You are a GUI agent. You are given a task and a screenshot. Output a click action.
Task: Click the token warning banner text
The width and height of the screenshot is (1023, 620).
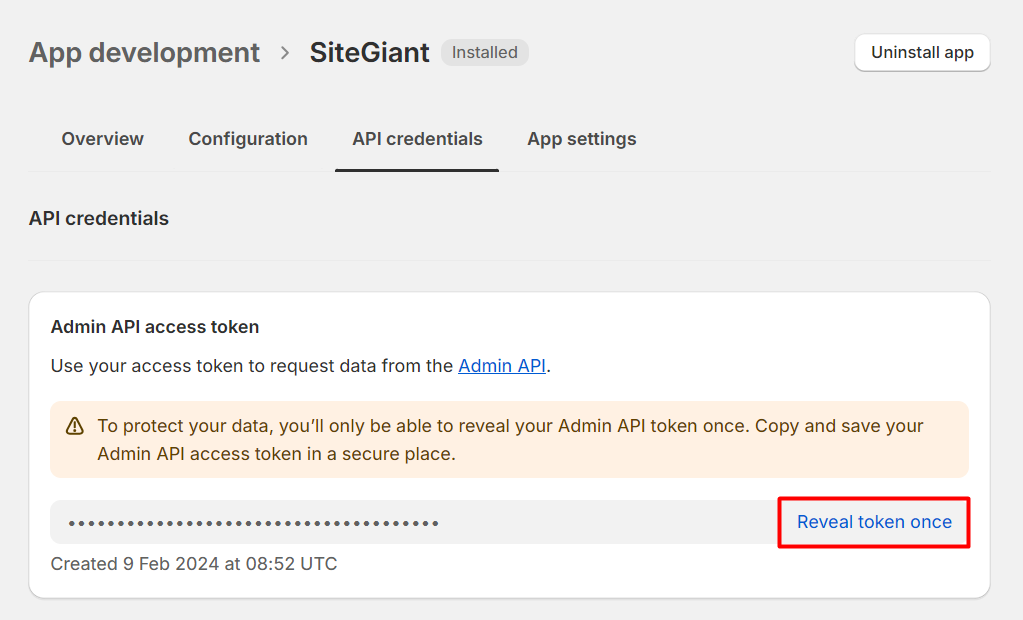coord(510,426)
